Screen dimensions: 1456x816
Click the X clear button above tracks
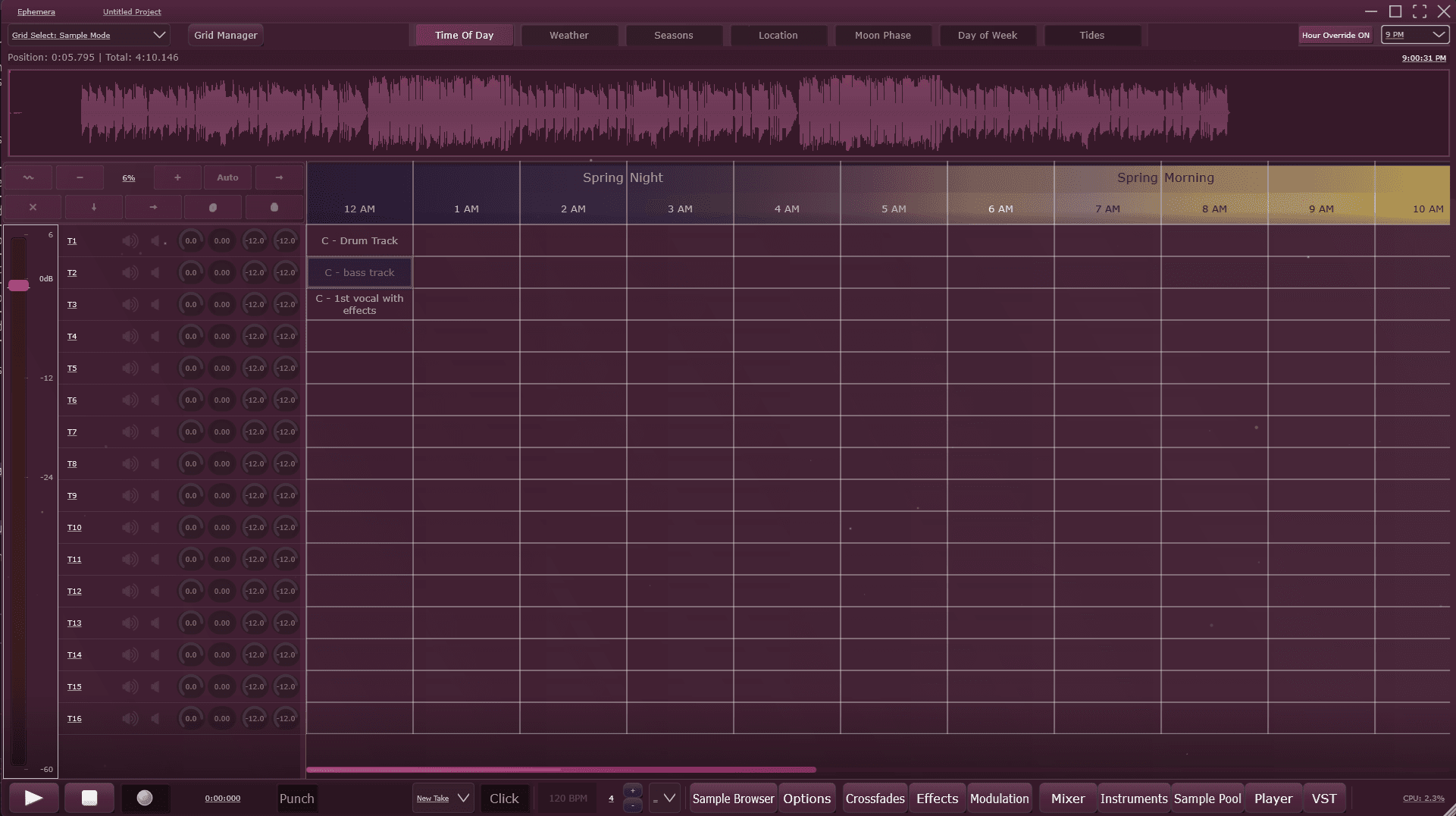click(x=33, y=207)
